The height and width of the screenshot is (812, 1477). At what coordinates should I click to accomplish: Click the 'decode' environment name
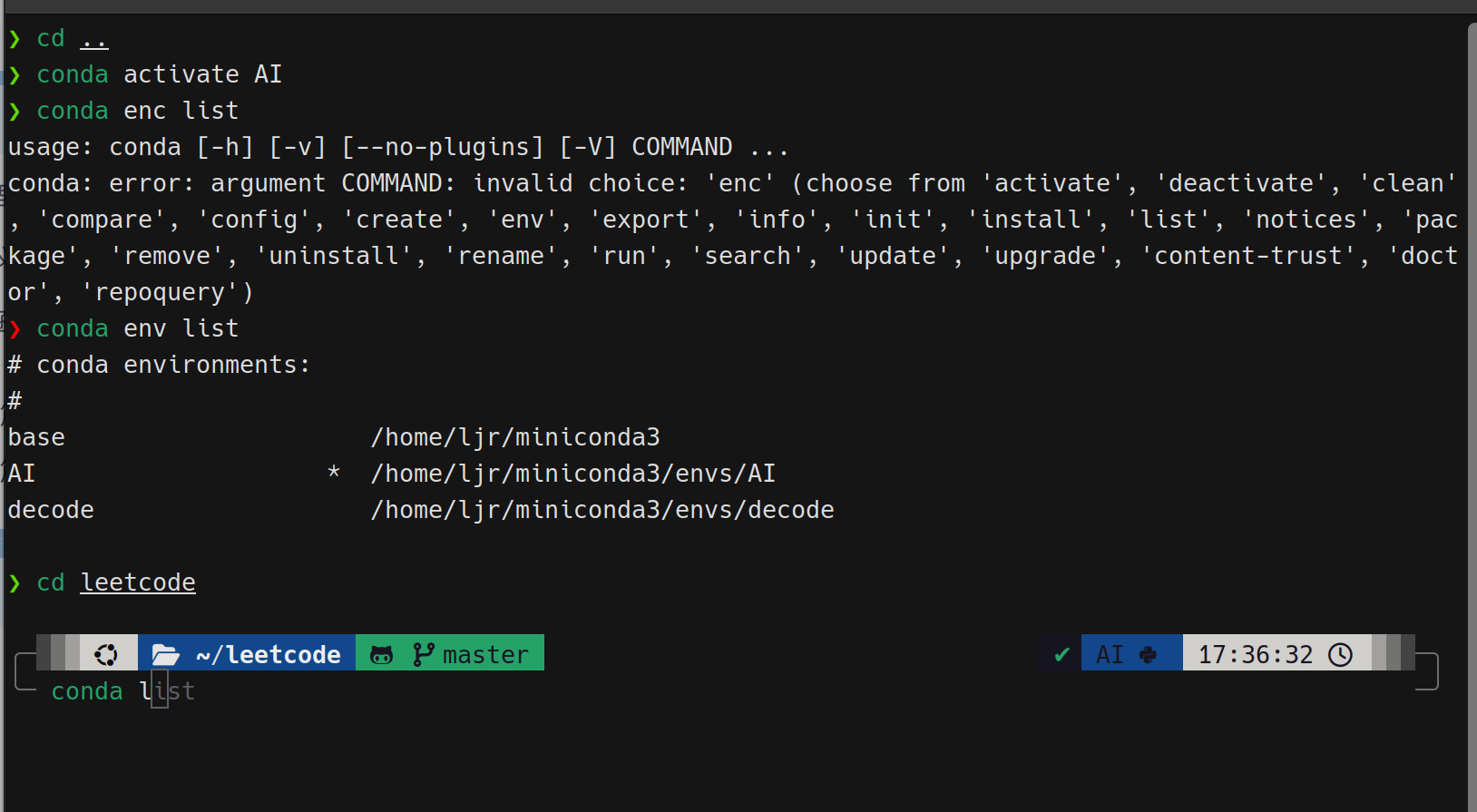click(51, 510)
